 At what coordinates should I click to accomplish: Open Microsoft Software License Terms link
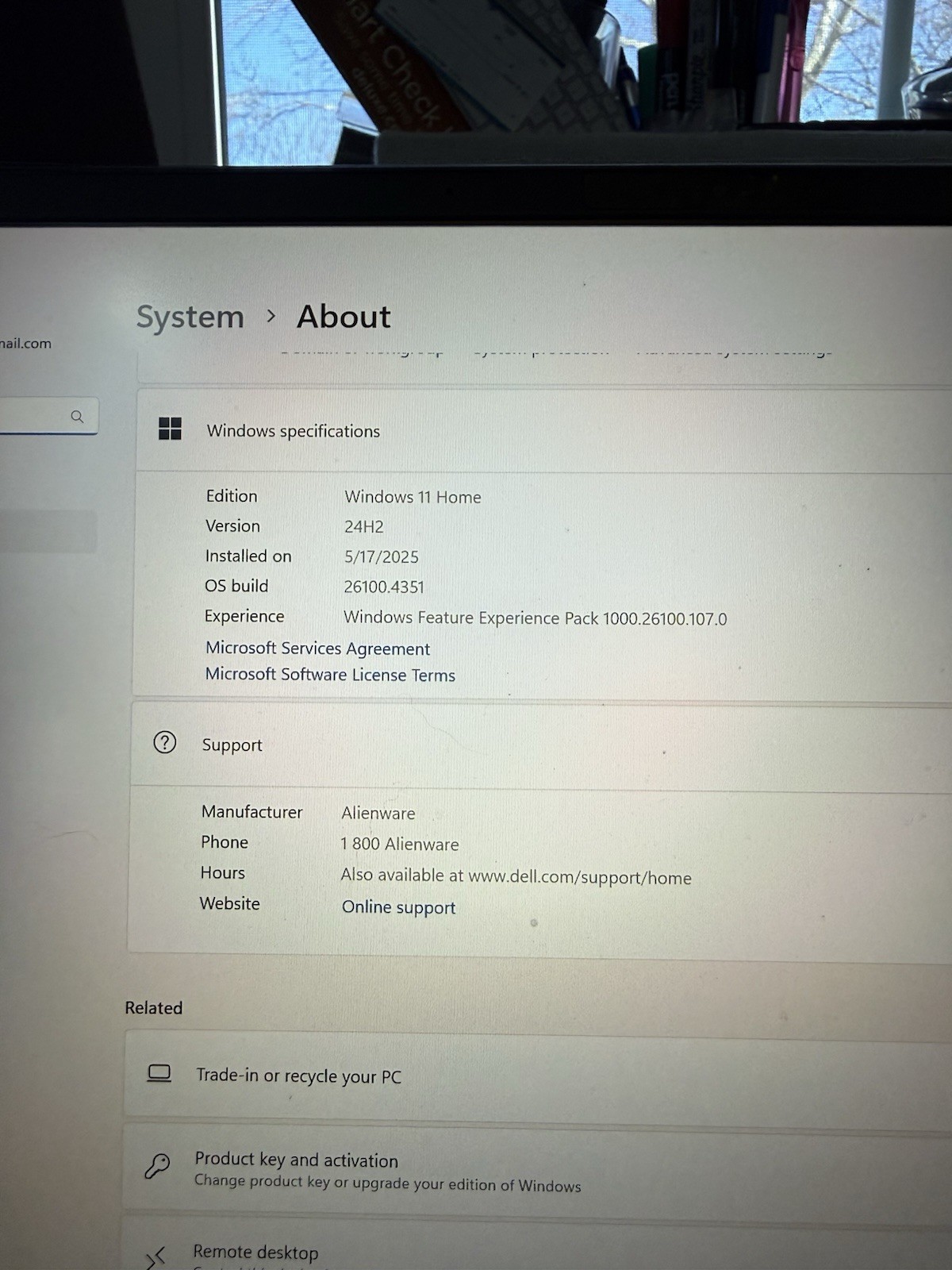[x=330, y=675]
